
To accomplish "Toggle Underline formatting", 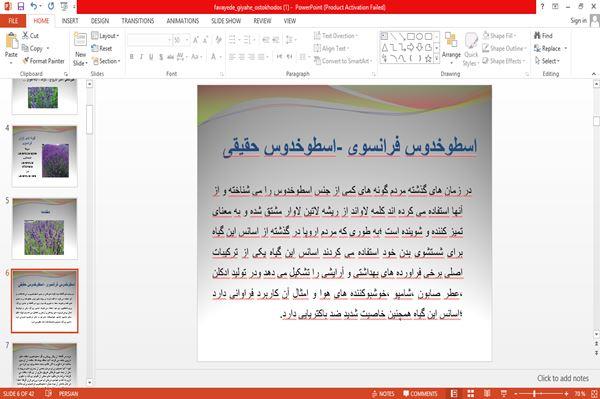I will pyautogui.click(x=151, y=57).
